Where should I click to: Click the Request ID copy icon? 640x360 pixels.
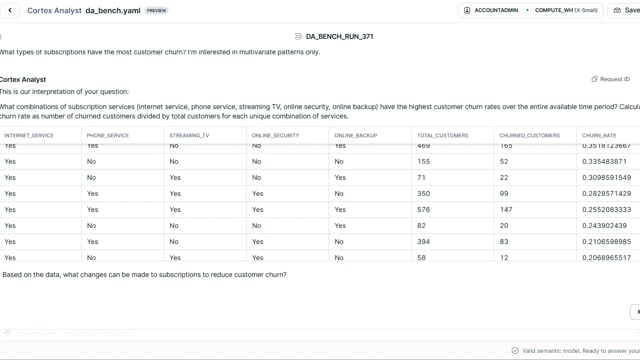(594, 79)
